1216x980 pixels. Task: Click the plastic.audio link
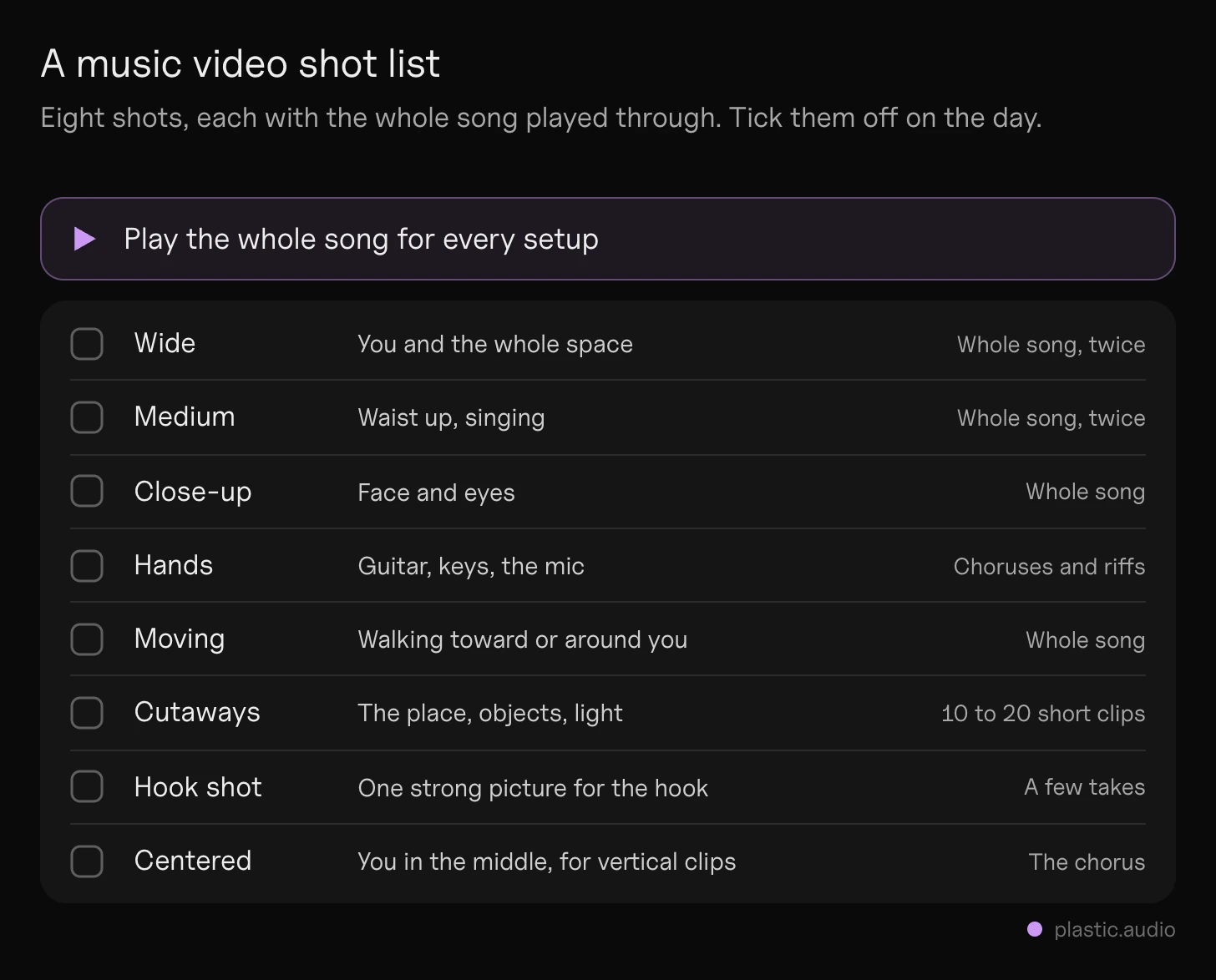(x=1114, y=929)
